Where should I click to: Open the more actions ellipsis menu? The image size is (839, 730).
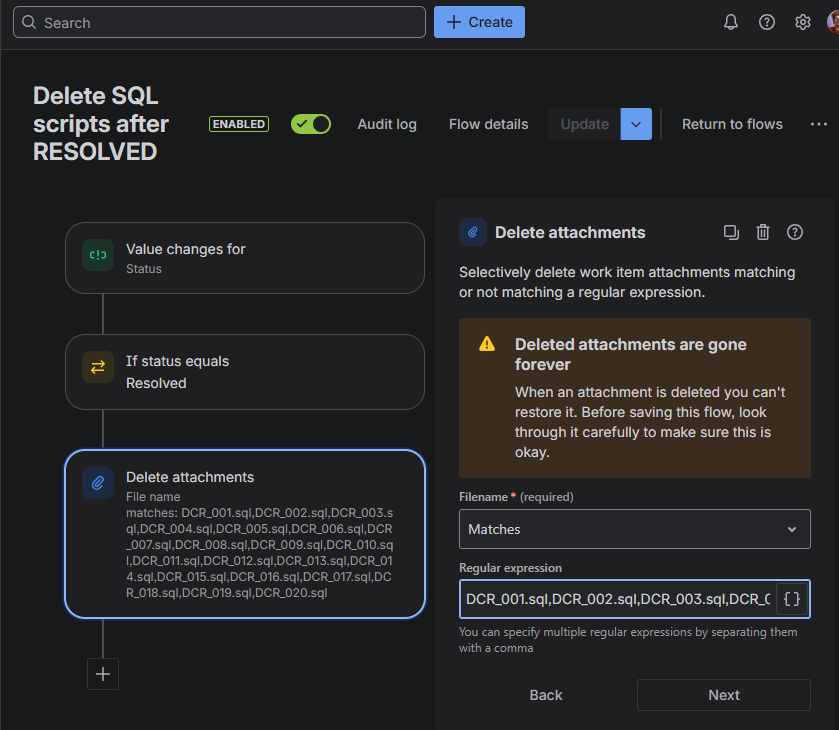[819, 124]
